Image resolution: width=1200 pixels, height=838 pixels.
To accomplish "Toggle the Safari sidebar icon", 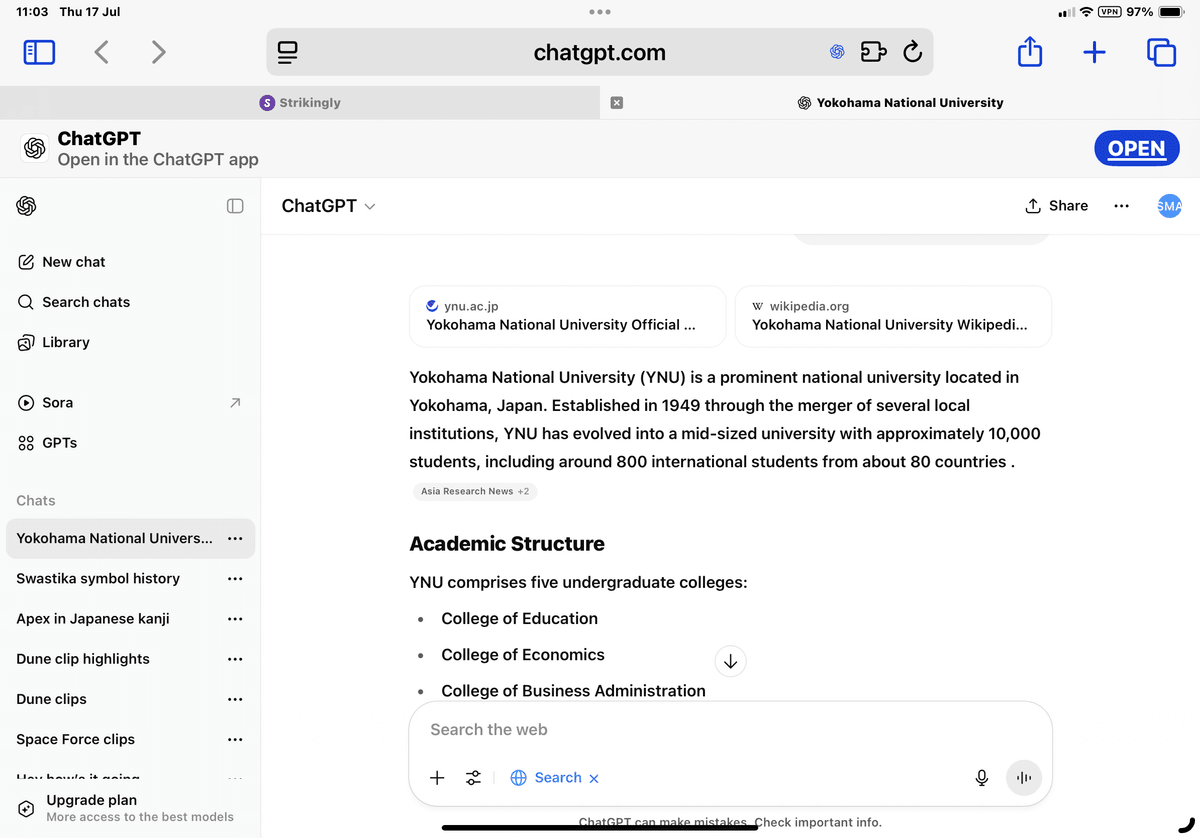I will [39, 52].
